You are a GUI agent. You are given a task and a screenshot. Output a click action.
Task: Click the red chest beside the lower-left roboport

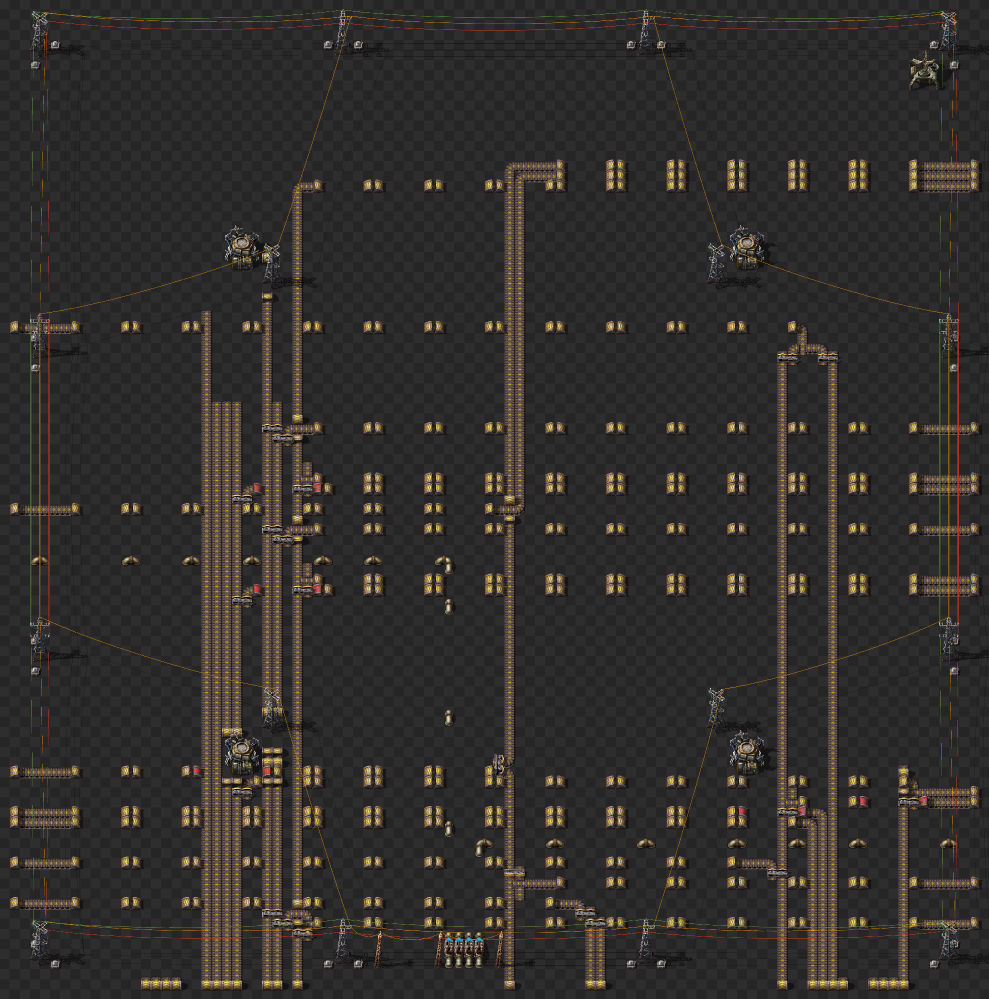click(267, 772)
